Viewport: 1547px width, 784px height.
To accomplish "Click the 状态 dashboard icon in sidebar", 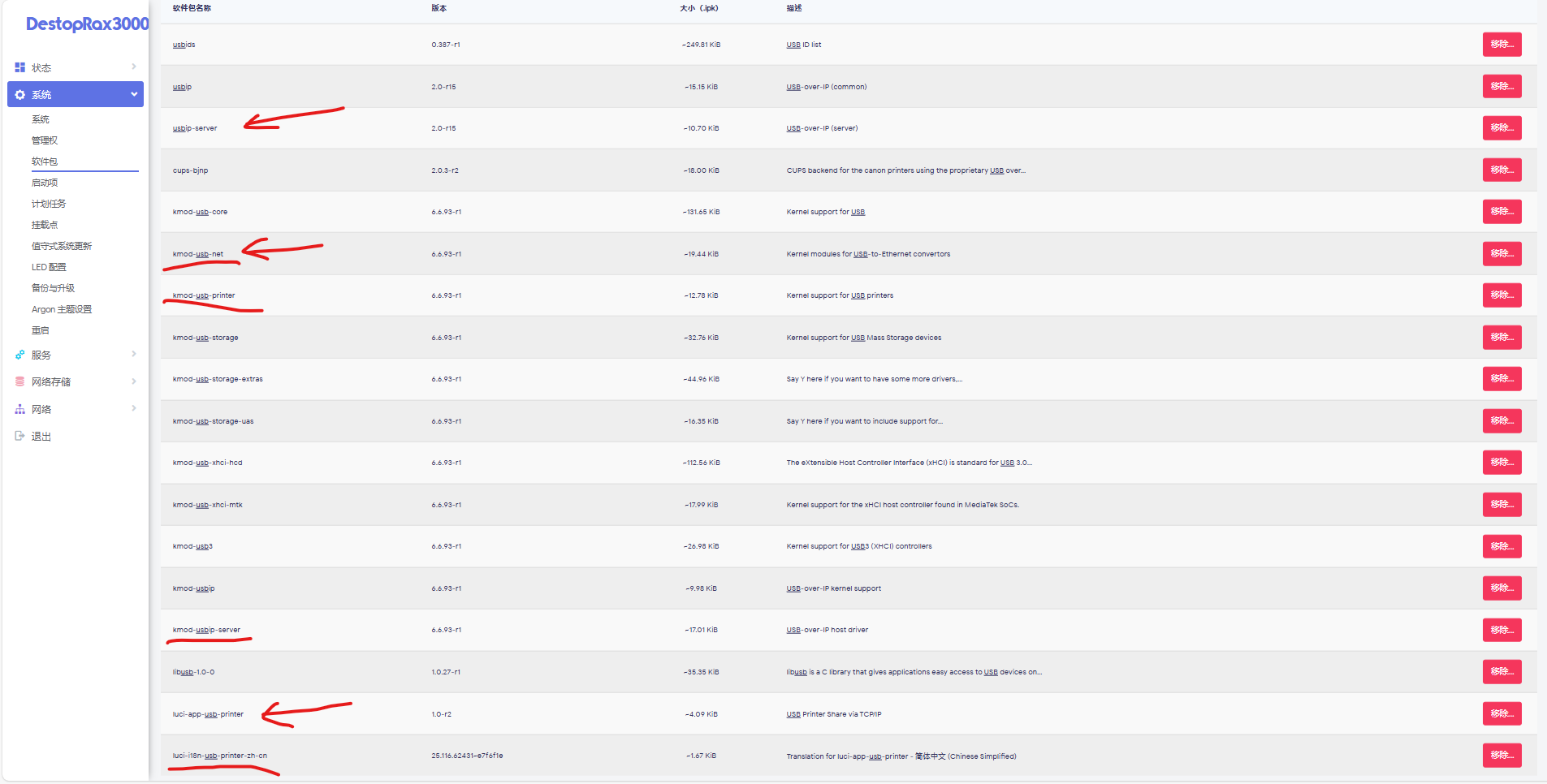I will click(x=20, y=67).
